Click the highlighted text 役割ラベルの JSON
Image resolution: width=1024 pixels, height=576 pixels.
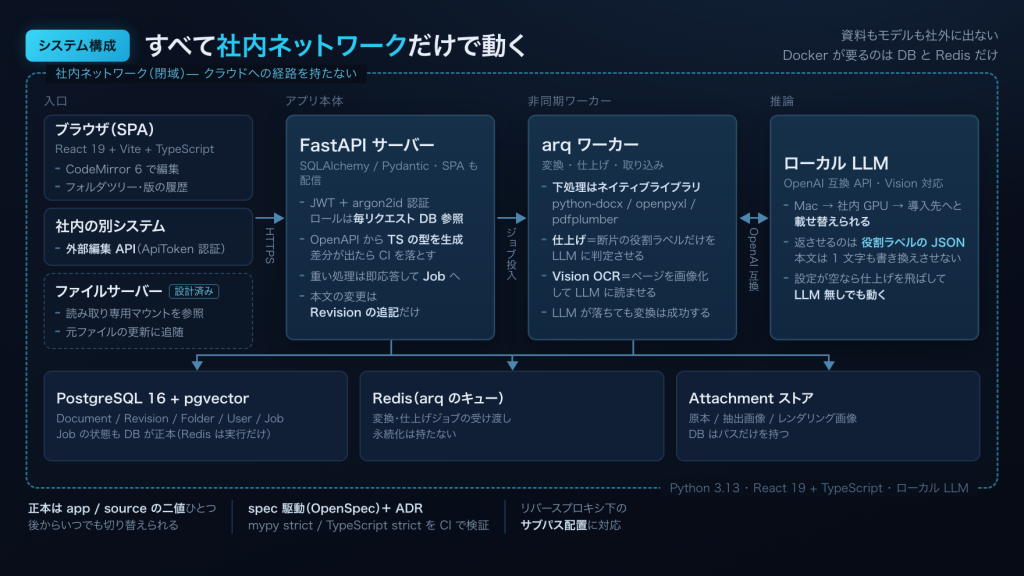[912, 242]
